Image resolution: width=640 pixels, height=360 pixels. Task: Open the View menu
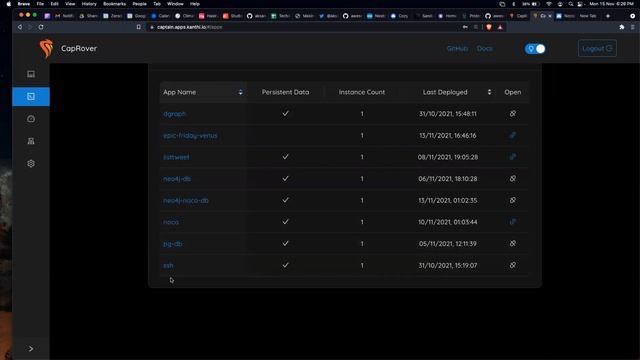coord(70,4)
